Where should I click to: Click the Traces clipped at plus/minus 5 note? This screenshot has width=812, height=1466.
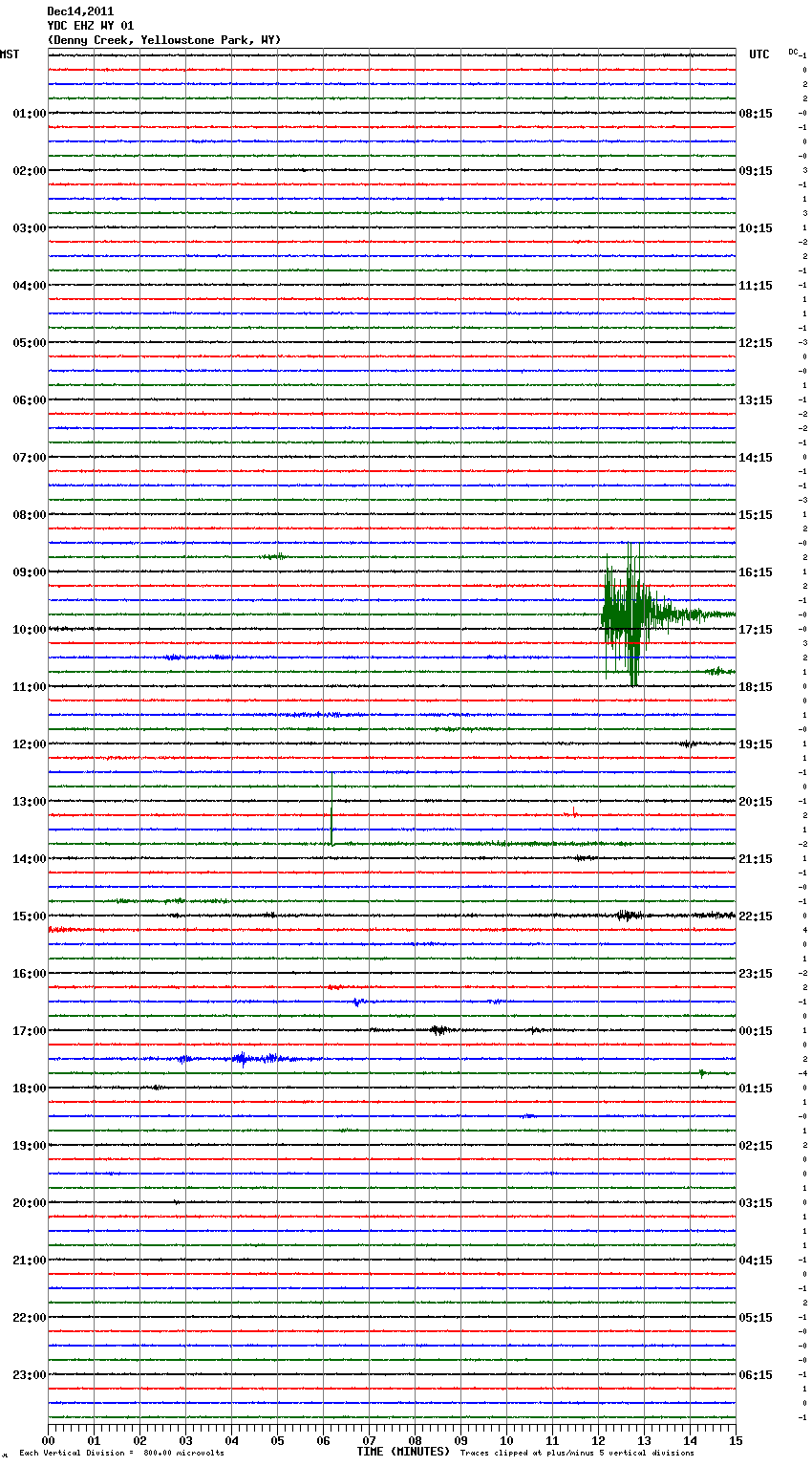click(x=577, y=1454)
